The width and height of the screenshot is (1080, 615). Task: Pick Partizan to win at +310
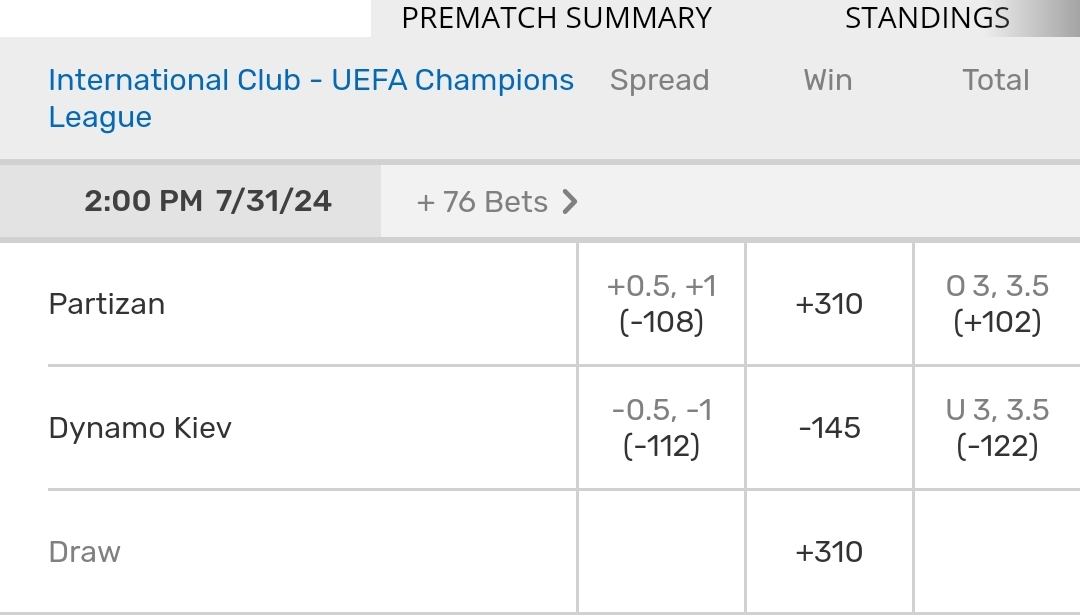(829, 304)
